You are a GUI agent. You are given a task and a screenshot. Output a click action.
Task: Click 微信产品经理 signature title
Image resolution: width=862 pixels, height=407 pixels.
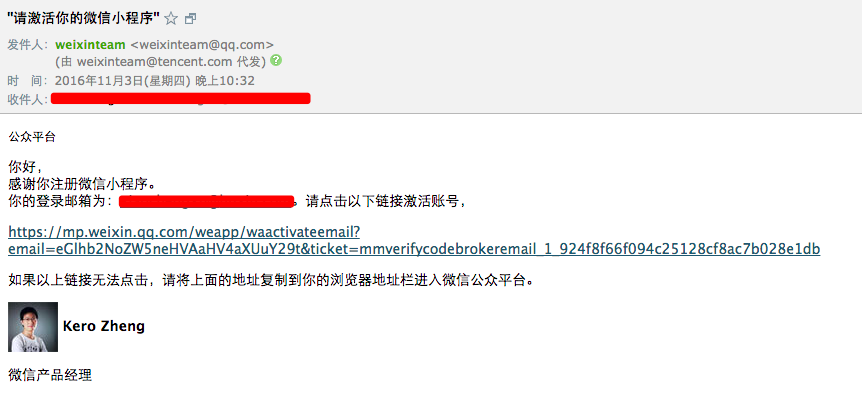(x=50, y=376)
